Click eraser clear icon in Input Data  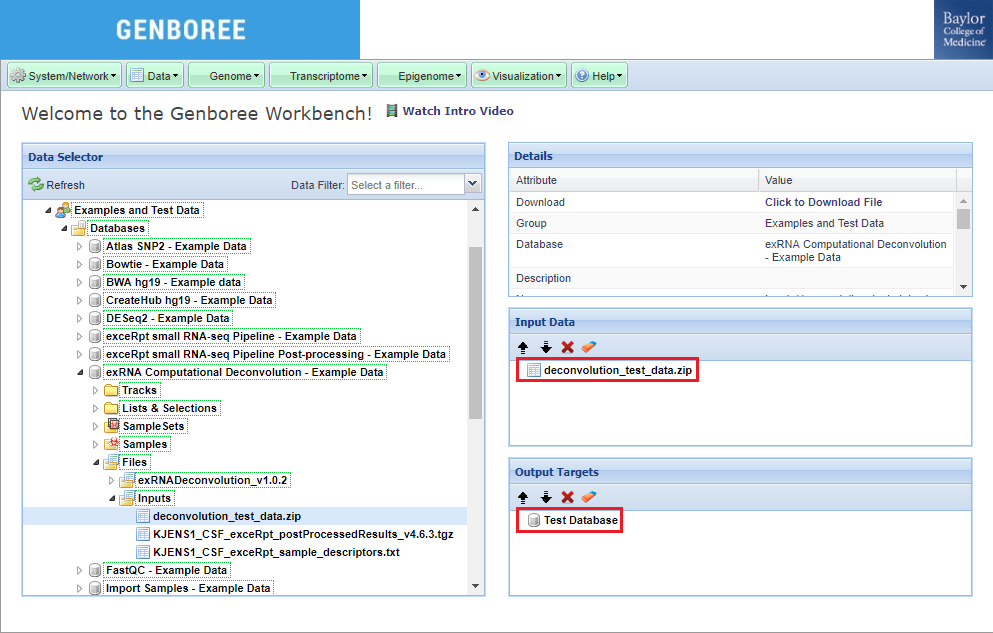pos(589,347)
